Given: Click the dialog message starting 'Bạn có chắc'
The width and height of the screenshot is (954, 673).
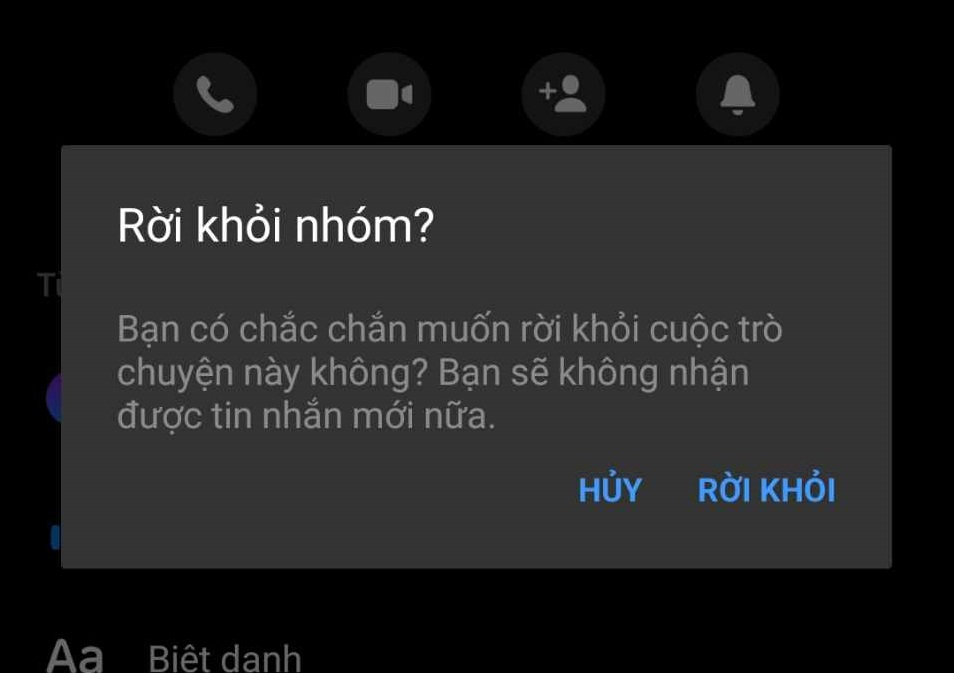Looking at the screenshot, I should click(450, 372).
